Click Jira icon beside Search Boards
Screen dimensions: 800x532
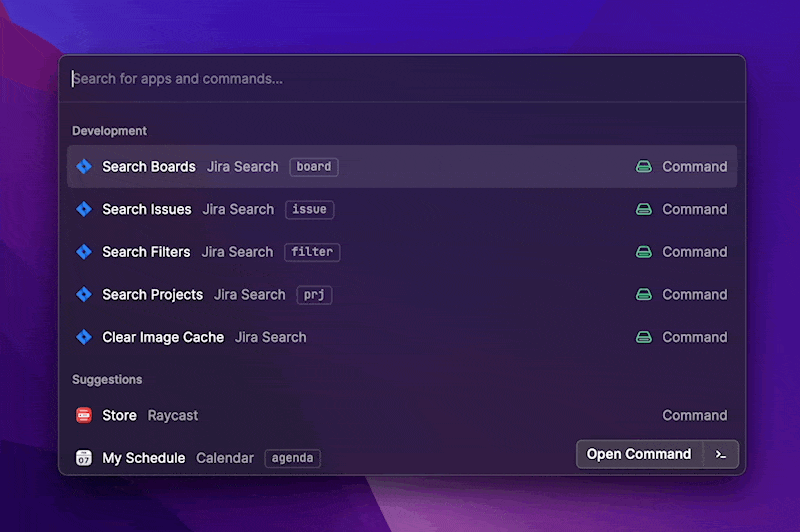click(84, 166)
